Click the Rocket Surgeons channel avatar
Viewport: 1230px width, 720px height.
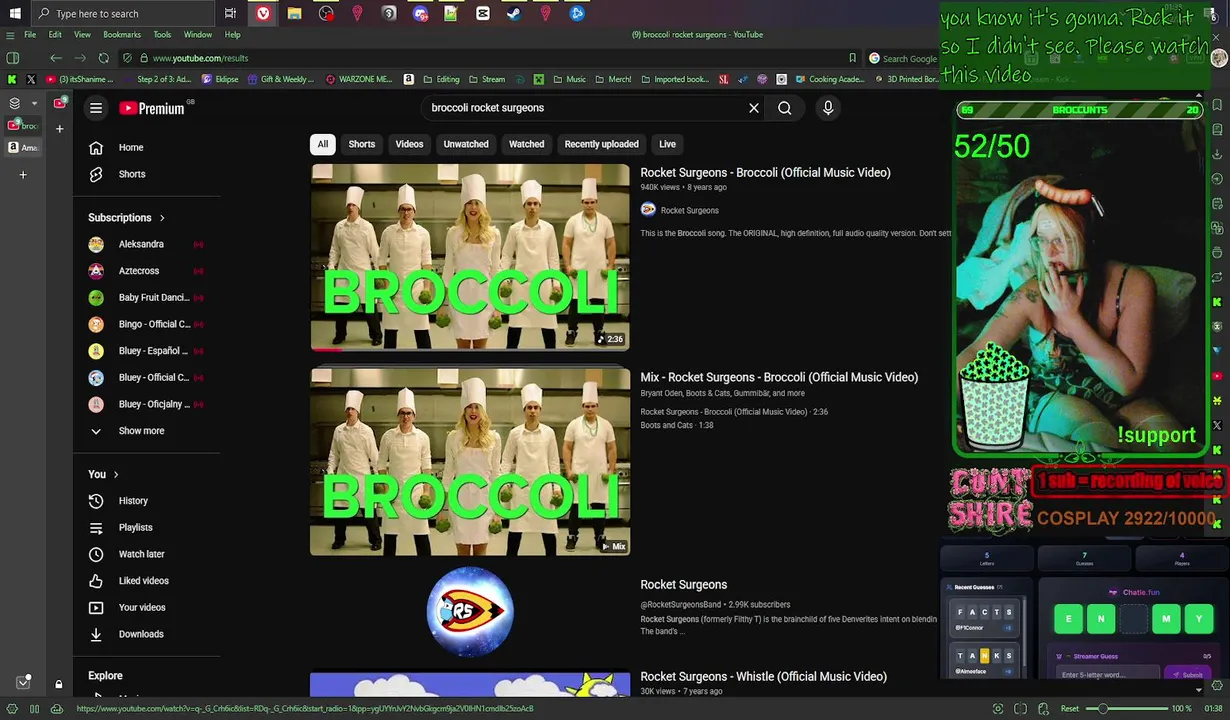[470, 610]
